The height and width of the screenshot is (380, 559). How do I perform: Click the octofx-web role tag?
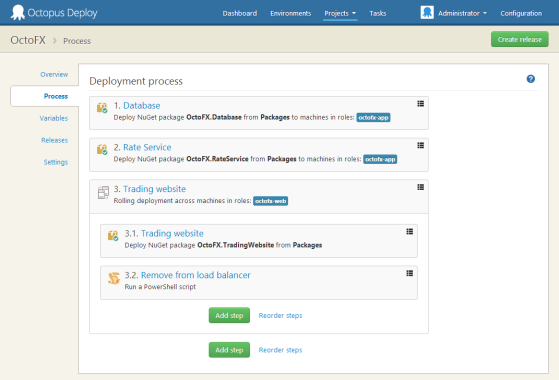coord(271,201)
